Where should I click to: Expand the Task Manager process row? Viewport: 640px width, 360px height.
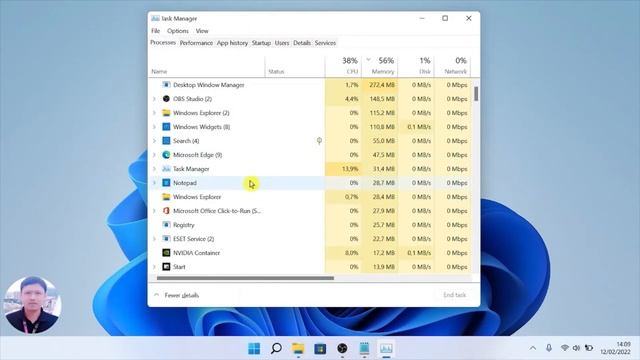(x=154, y=169)
